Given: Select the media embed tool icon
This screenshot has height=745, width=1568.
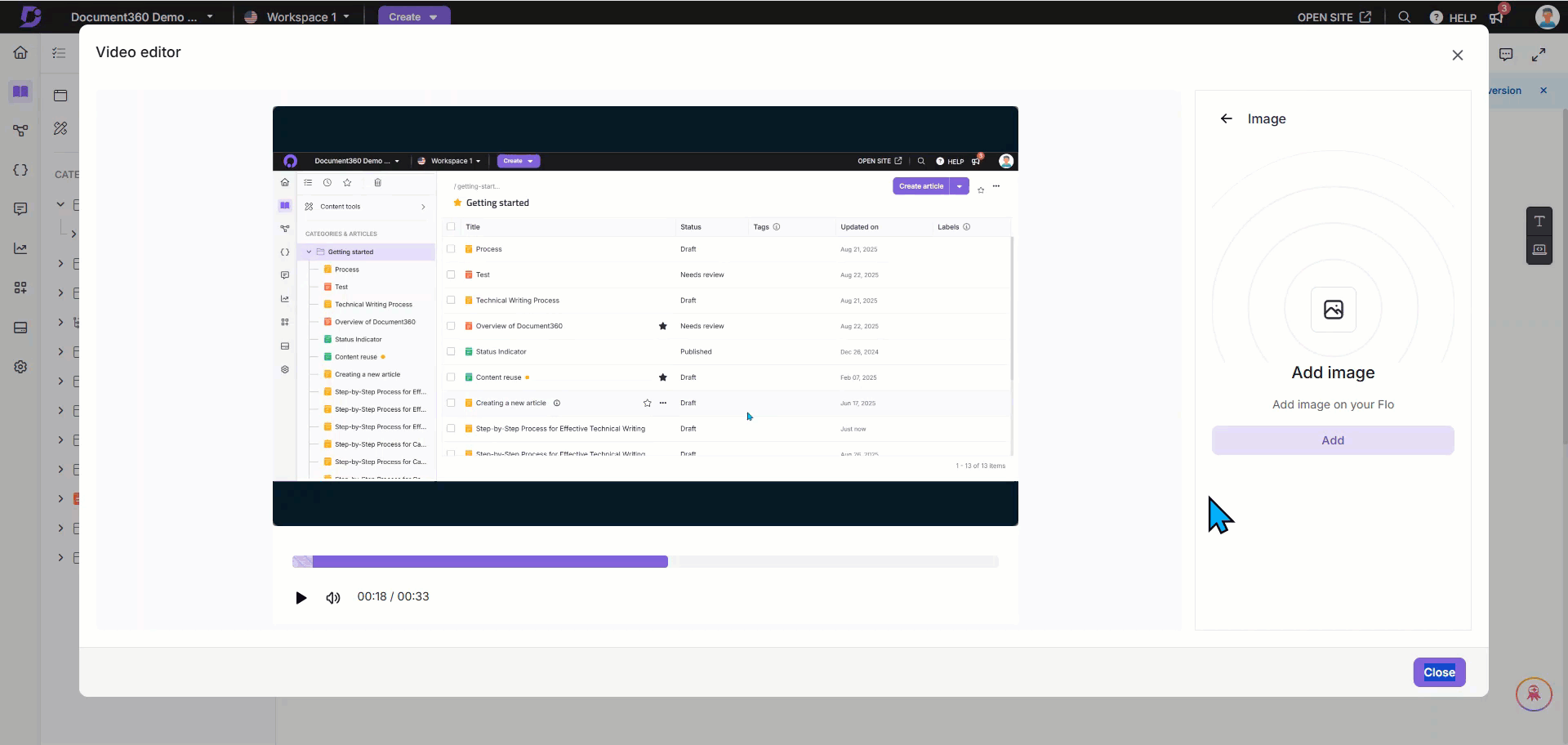Looking at the screenshot, I should click(x=1539, y=250).
